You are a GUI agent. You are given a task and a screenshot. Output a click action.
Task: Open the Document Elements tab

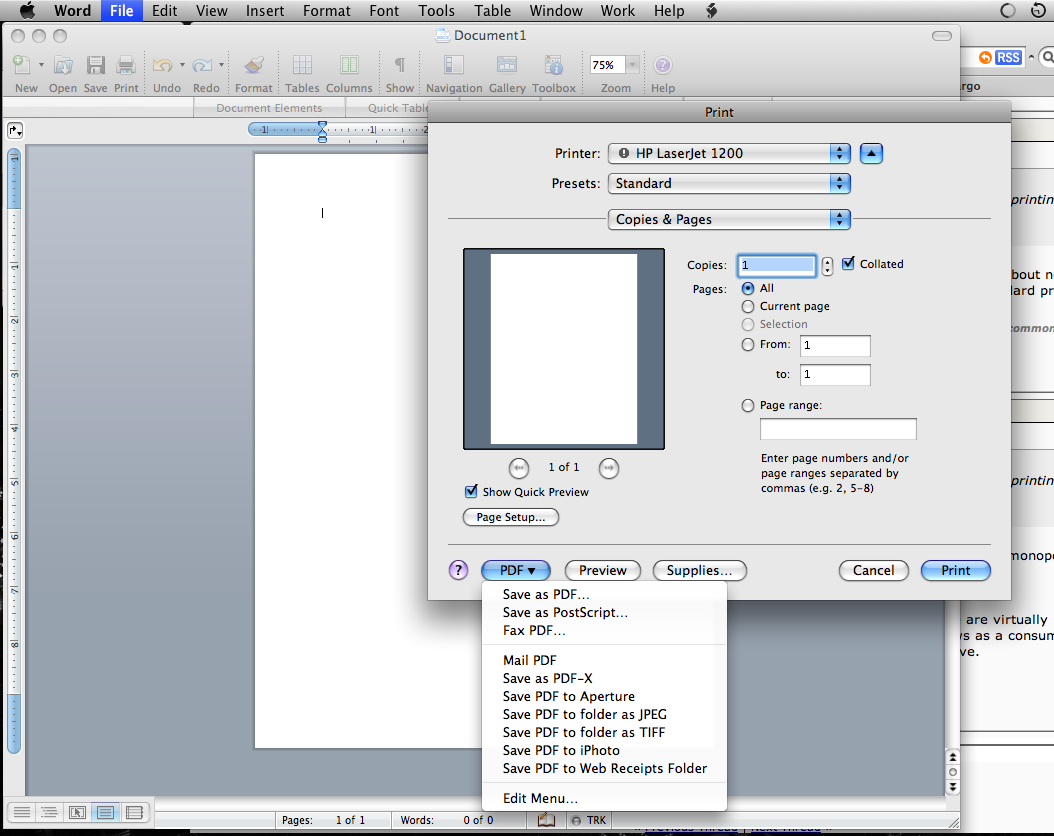[x=269, y=108]
